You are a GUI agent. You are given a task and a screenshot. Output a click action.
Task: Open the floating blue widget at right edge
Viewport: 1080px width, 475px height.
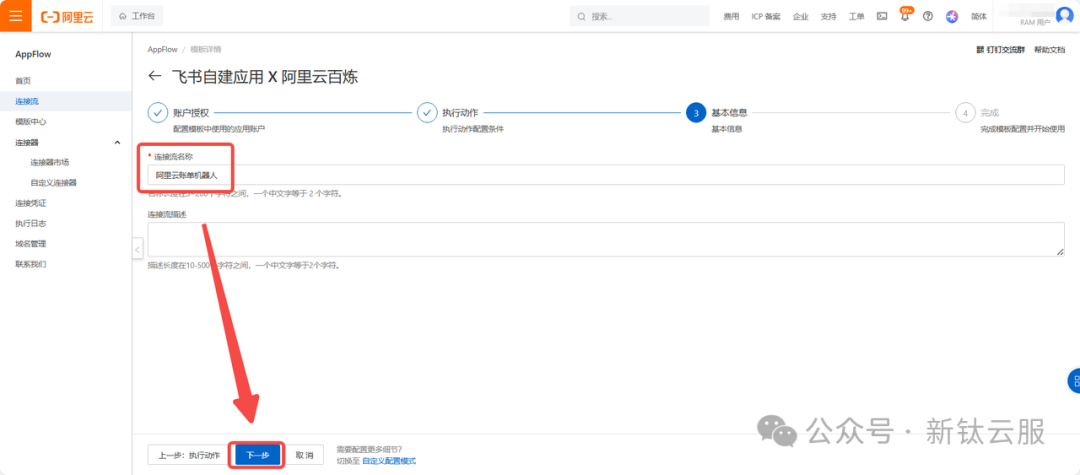[1073, 381]
